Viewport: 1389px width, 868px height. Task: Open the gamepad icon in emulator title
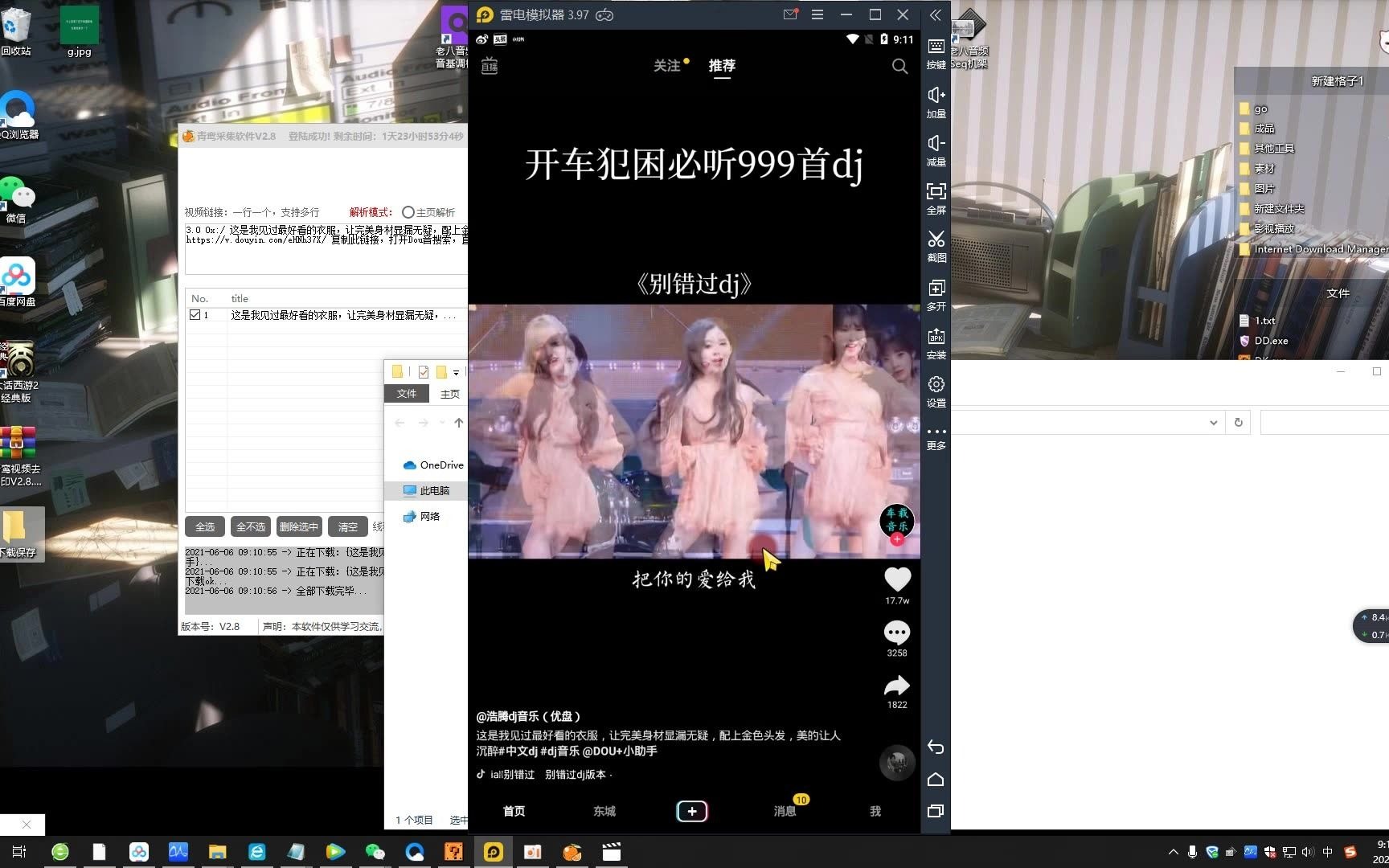(x=604, y=14)
